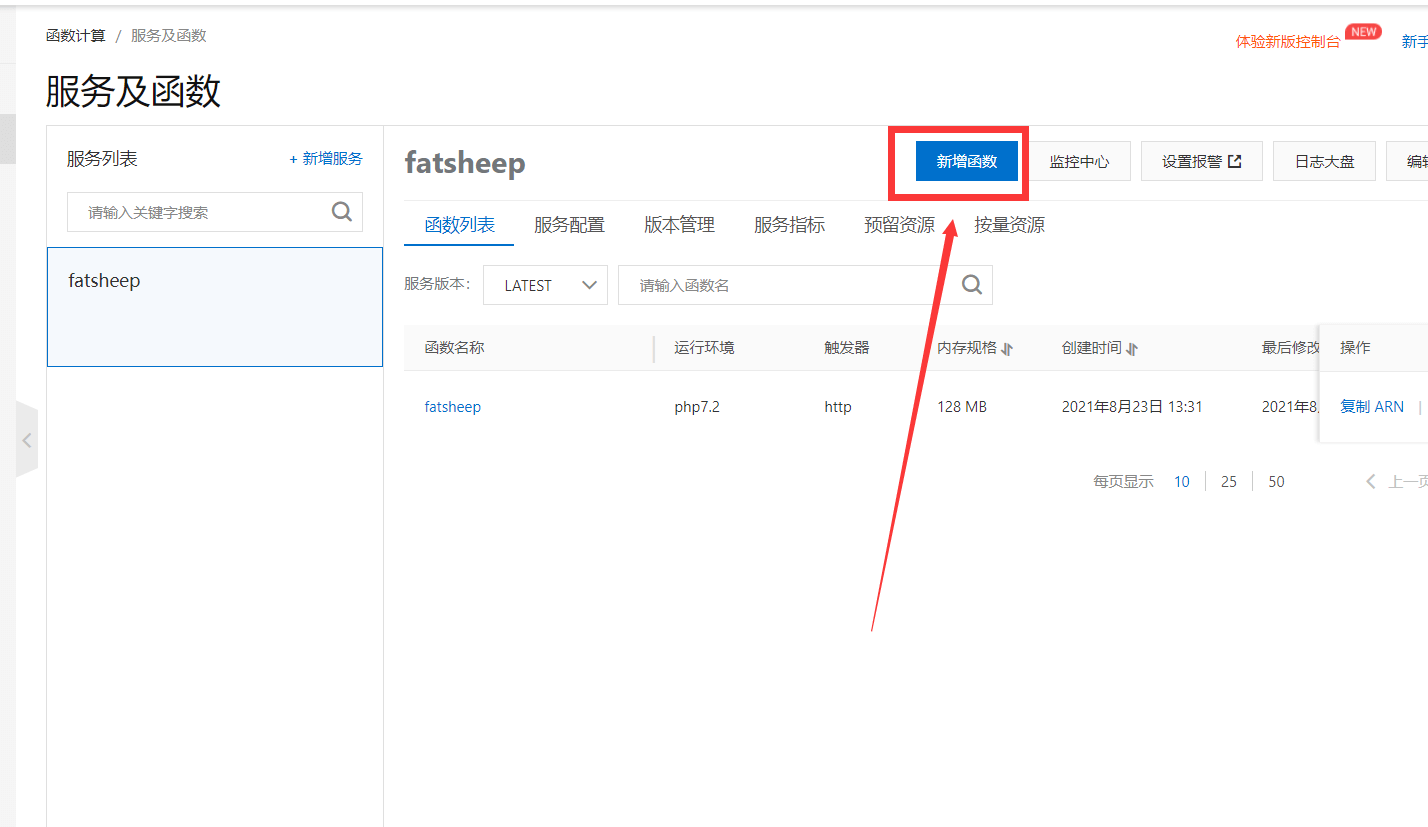Collapse the left sidebar arrow handle
The height and width of the screenshot is (827, 1428).
coord(27,440)
